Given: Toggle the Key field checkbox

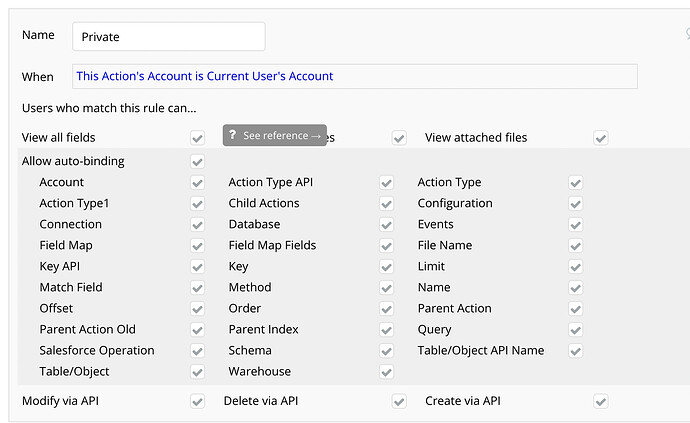Looking at the screenshot, I should [386, 267].
